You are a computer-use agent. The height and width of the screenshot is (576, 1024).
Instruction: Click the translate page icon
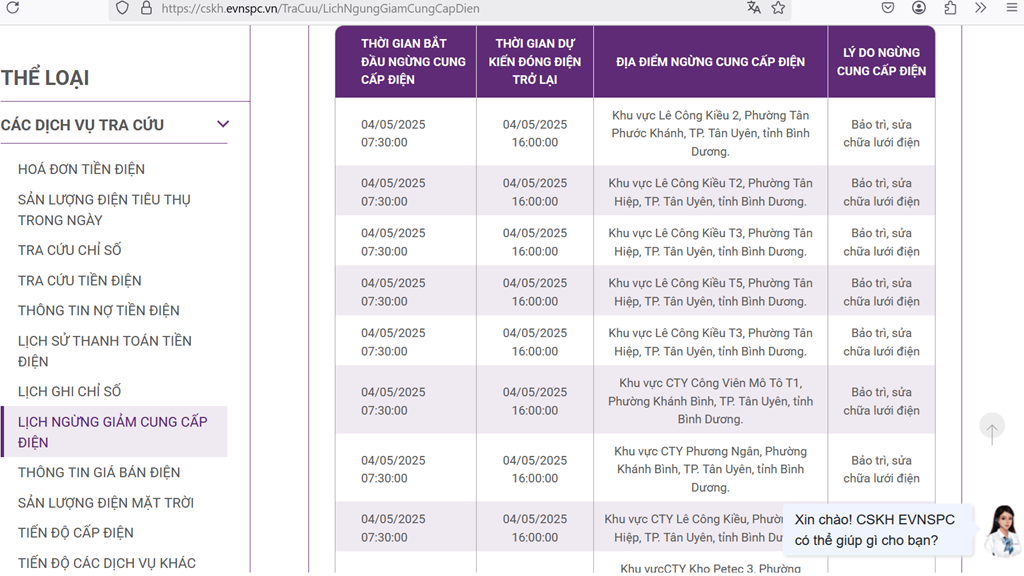click(753, 8)
